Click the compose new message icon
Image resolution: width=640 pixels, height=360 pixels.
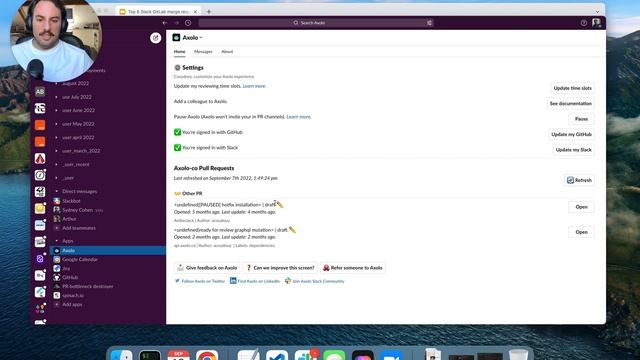(x=156, y=38)
